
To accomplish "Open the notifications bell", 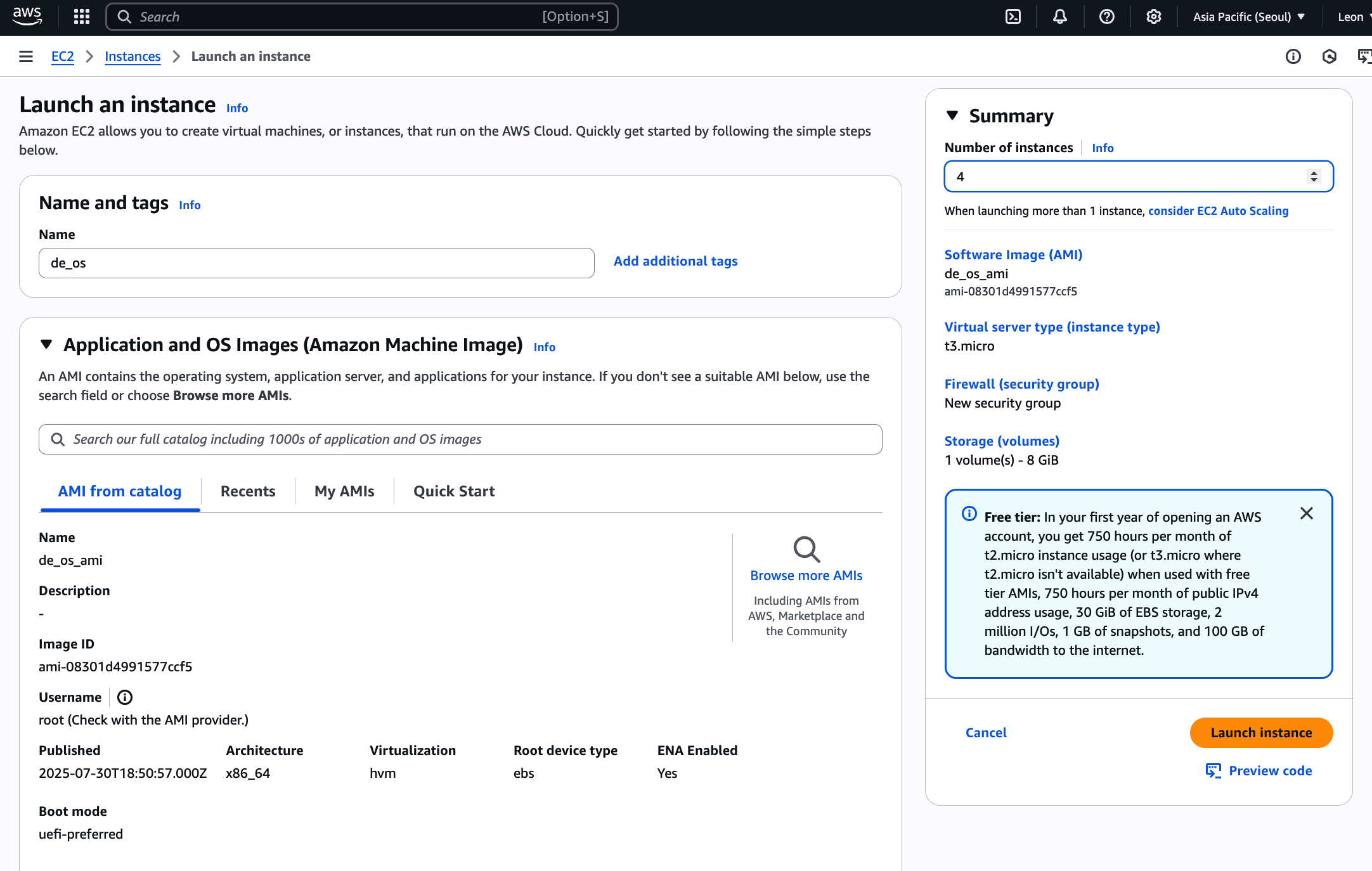I will 1060,17.
